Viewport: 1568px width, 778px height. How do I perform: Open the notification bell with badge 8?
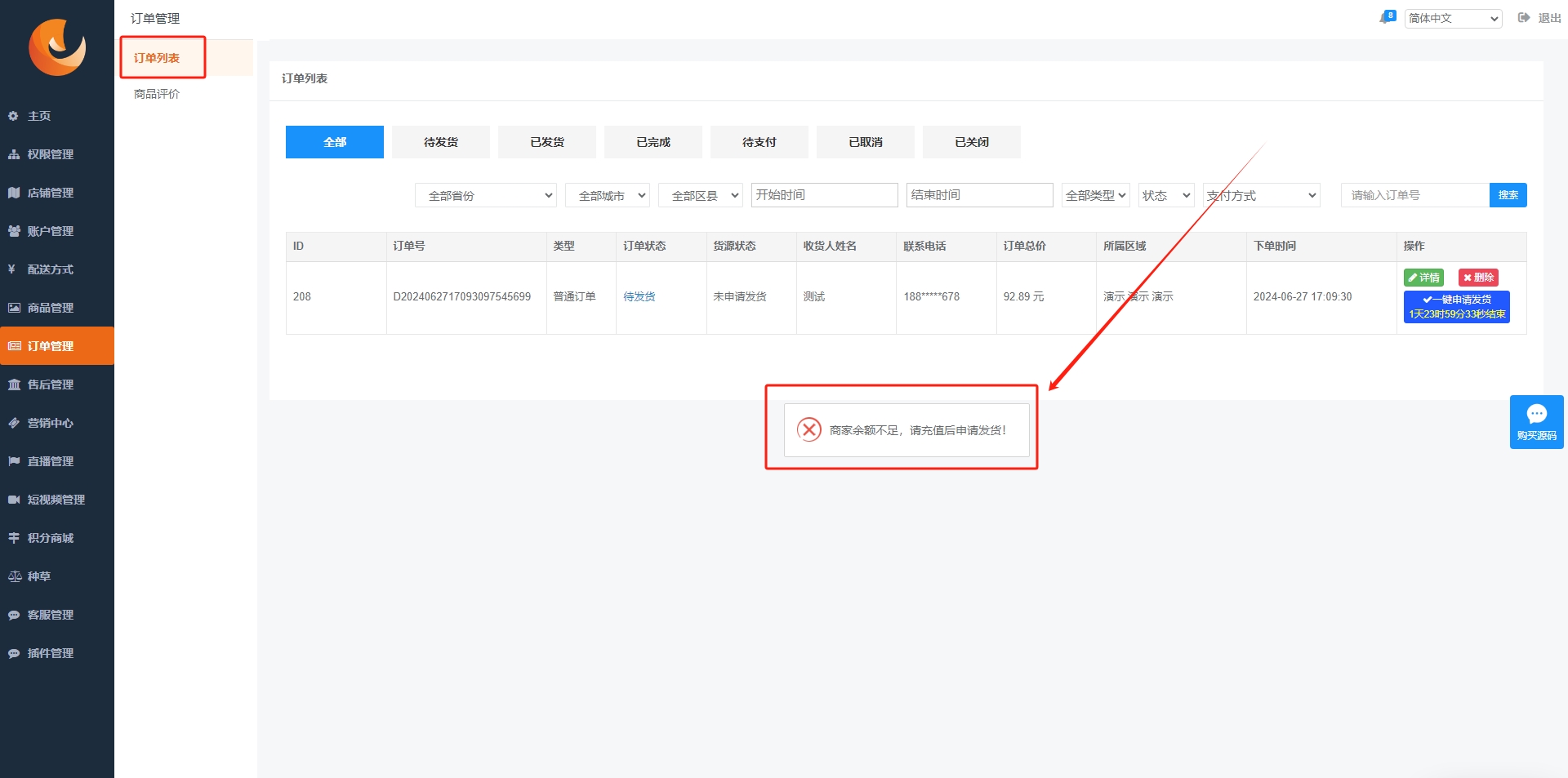tap(1387, 17)
